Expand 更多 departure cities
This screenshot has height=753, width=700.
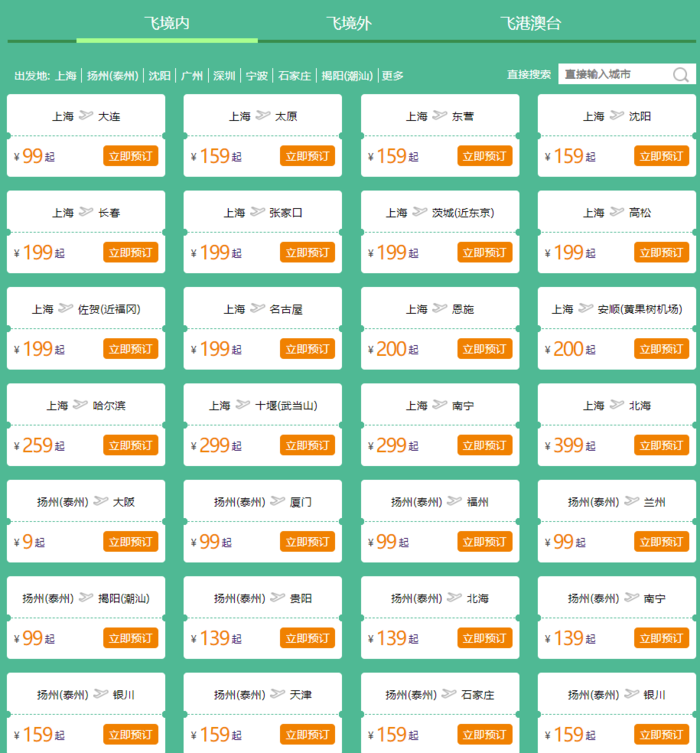tap(393, 76)
